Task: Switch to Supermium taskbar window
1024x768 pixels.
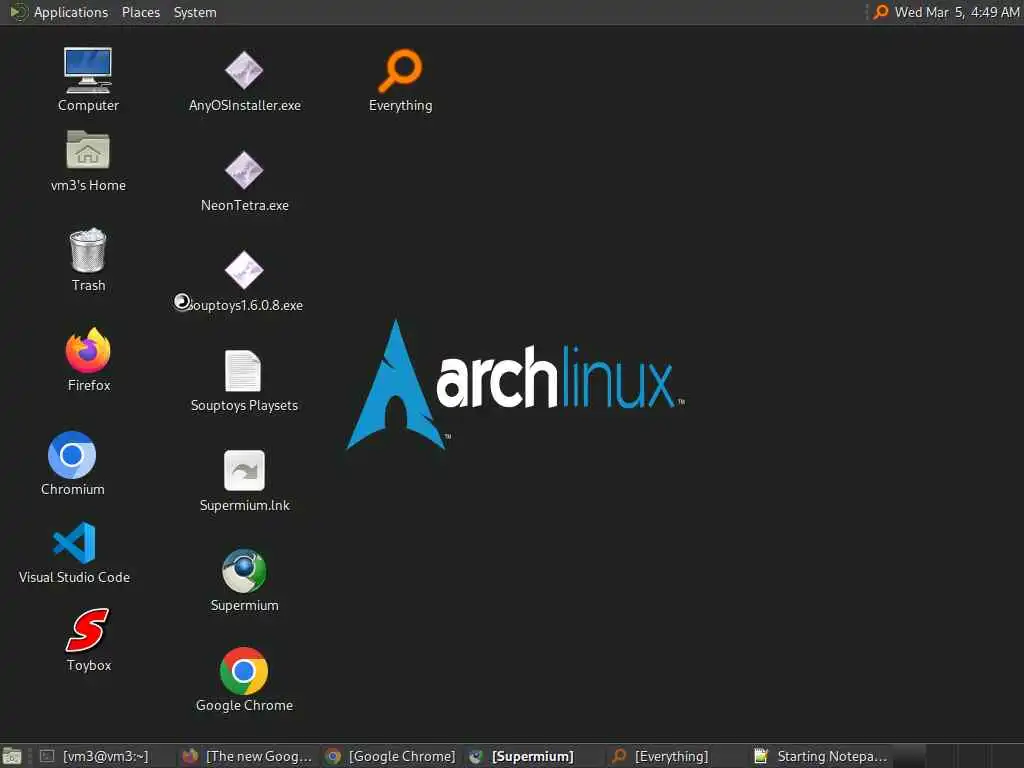Action: [534, 756]
